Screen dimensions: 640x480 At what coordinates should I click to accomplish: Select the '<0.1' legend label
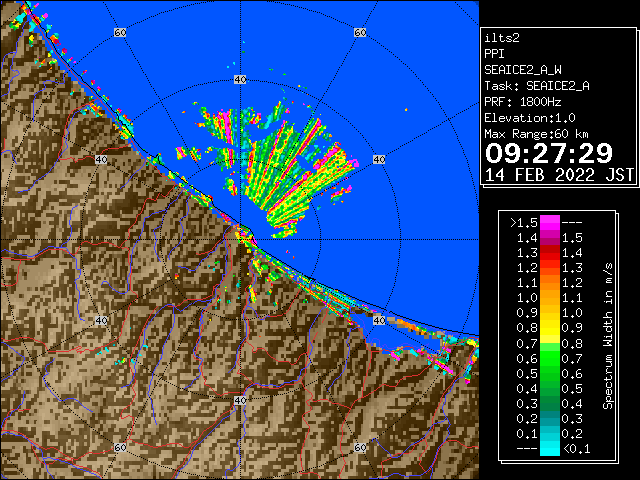577,449
